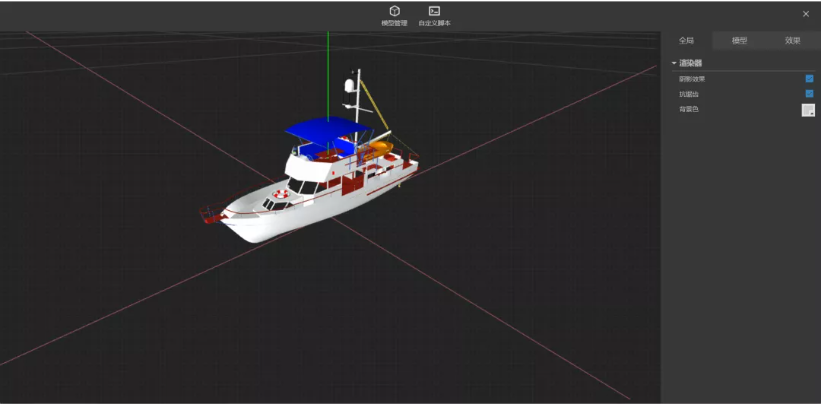Click the life ring on the boat's bow
The image size is (821, 404).
[x=282, y=193]
